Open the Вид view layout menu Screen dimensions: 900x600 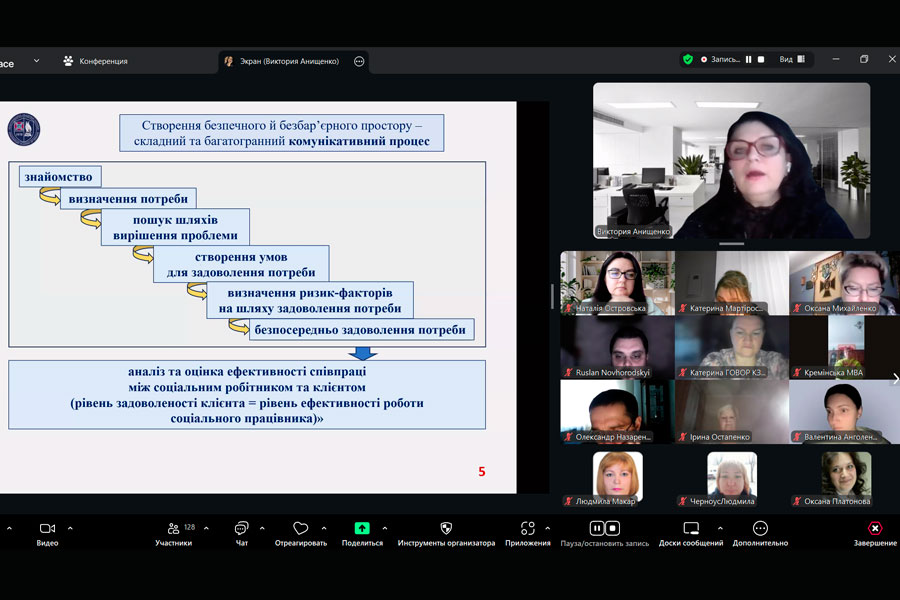(792, 59)
